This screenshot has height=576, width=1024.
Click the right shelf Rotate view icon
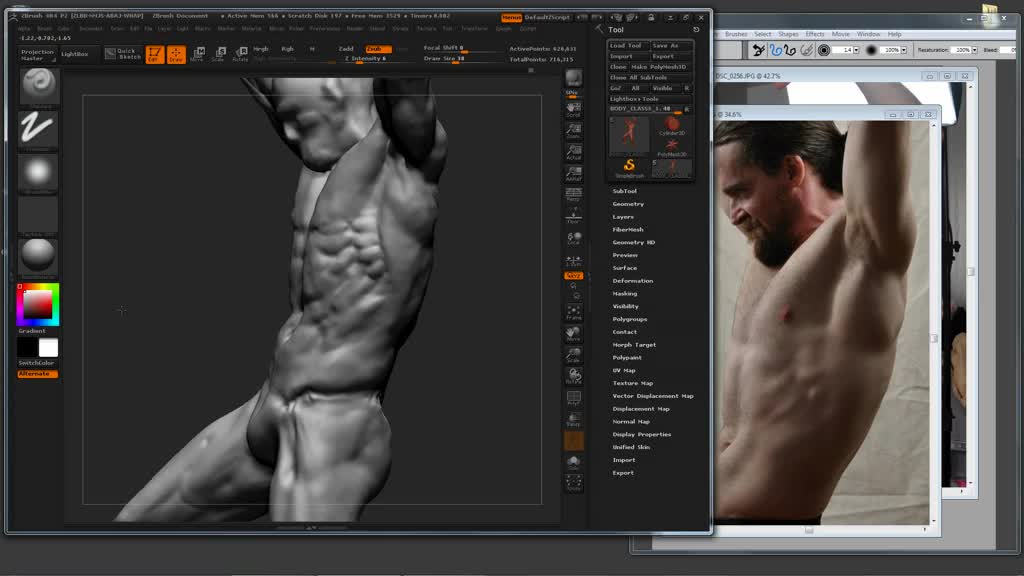(x=573, y=376)
